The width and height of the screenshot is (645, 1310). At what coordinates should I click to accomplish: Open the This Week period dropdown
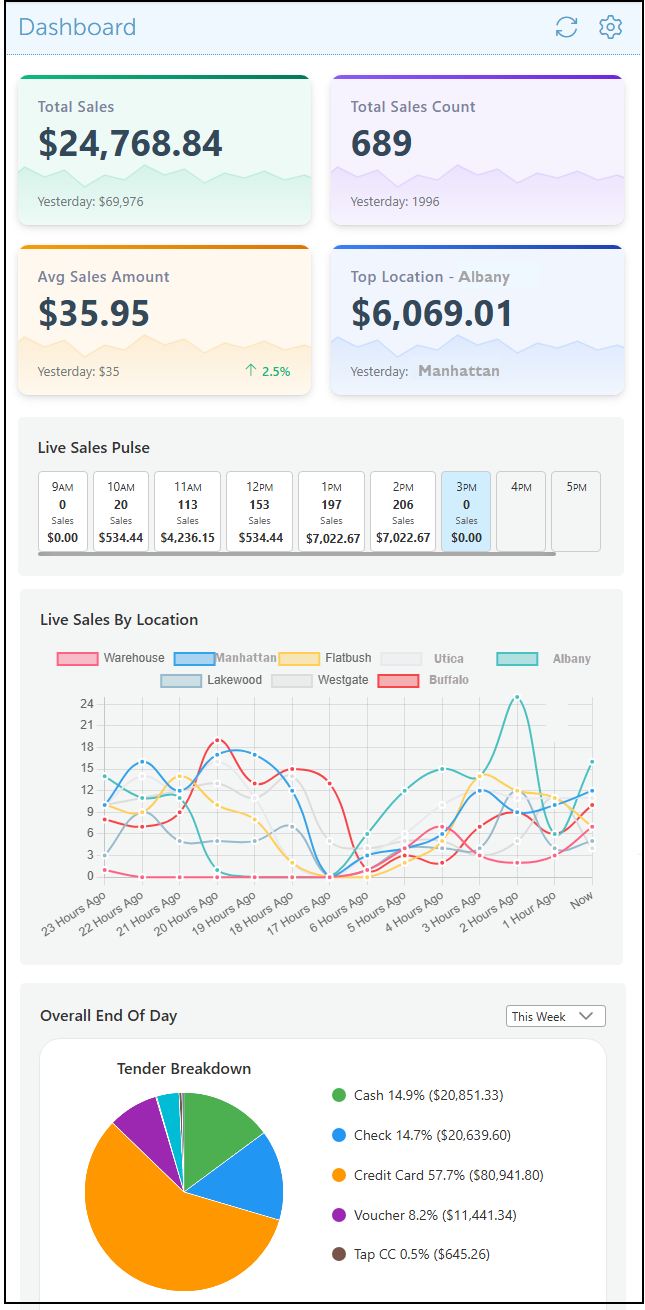point(555,1016)
